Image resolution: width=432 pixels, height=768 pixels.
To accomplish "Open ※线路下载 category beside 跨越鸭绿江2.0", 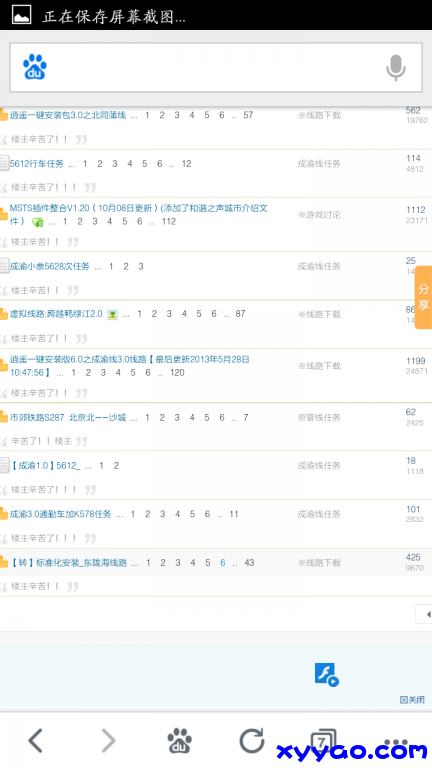I will [319, 314].
